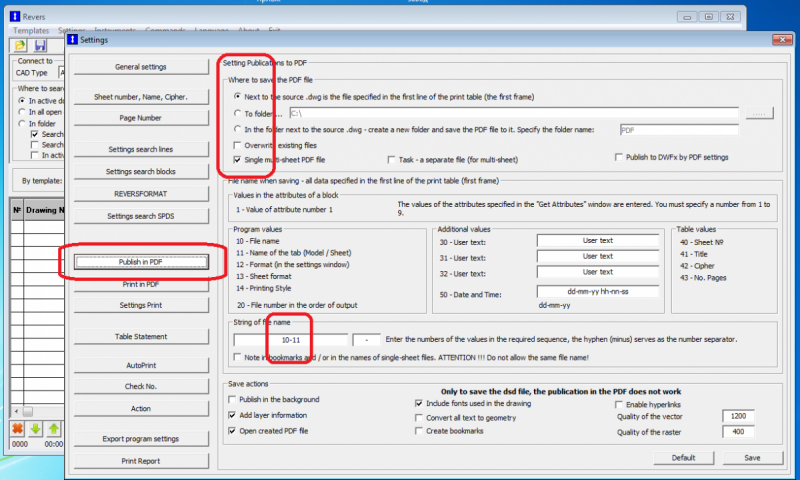Click Export program settings button
Viewport: 800px width, 480px height.
point(141,439)
